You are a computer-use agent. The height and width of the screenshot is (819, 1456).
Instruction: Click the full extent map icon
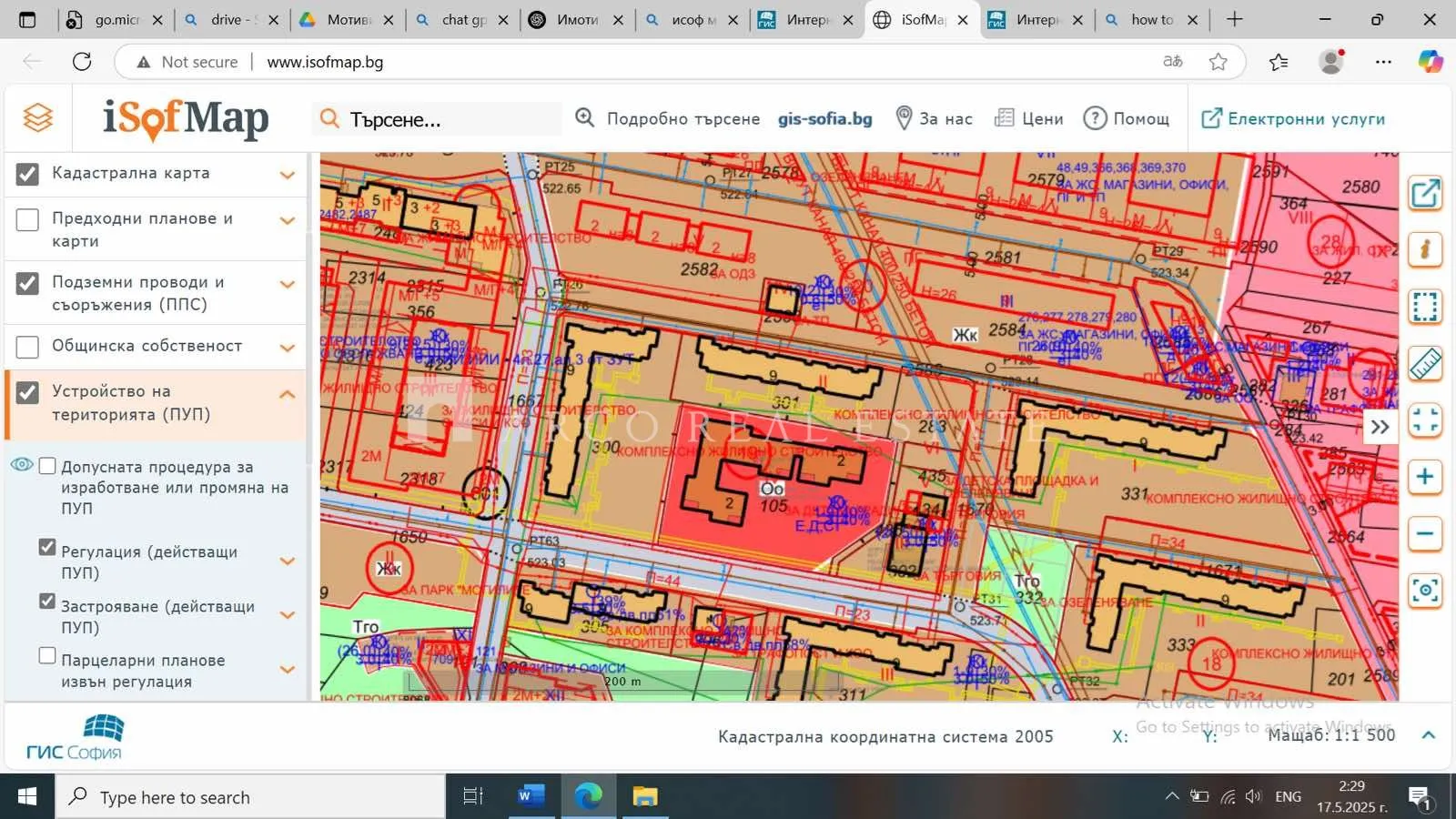(1425, 420)
